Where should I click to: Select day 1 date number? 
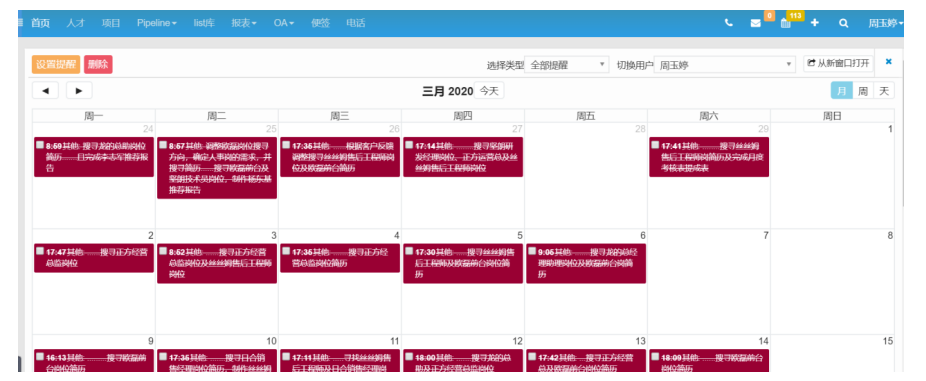(891, 129)
